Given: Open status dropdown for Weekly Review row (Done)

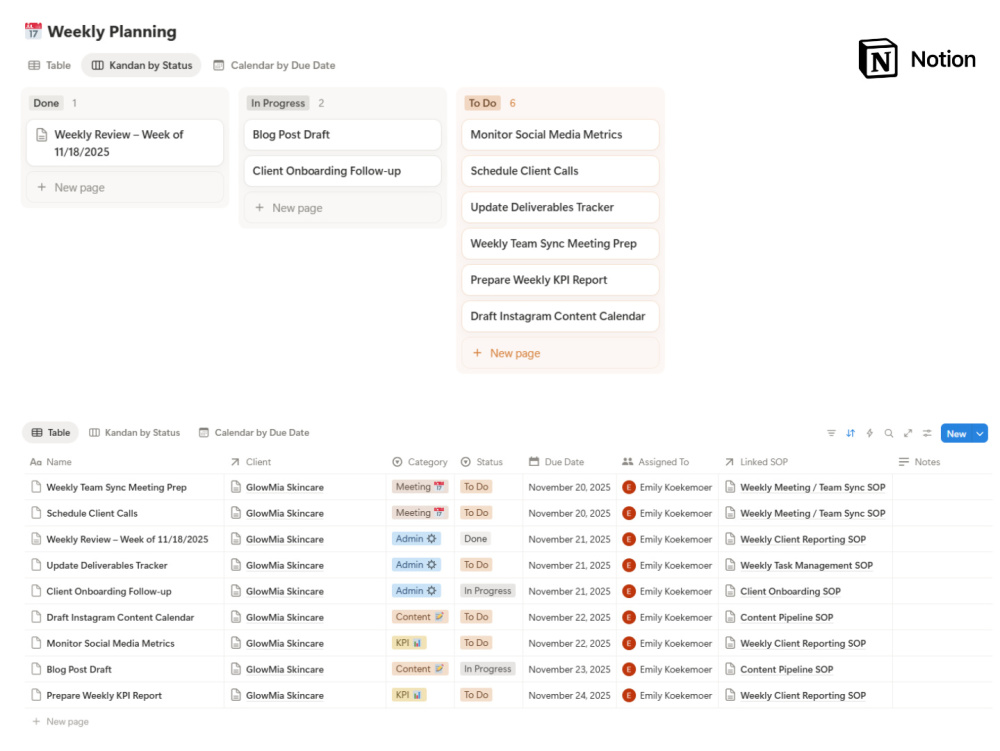Looking at the screenshot, I should [475, 539].
